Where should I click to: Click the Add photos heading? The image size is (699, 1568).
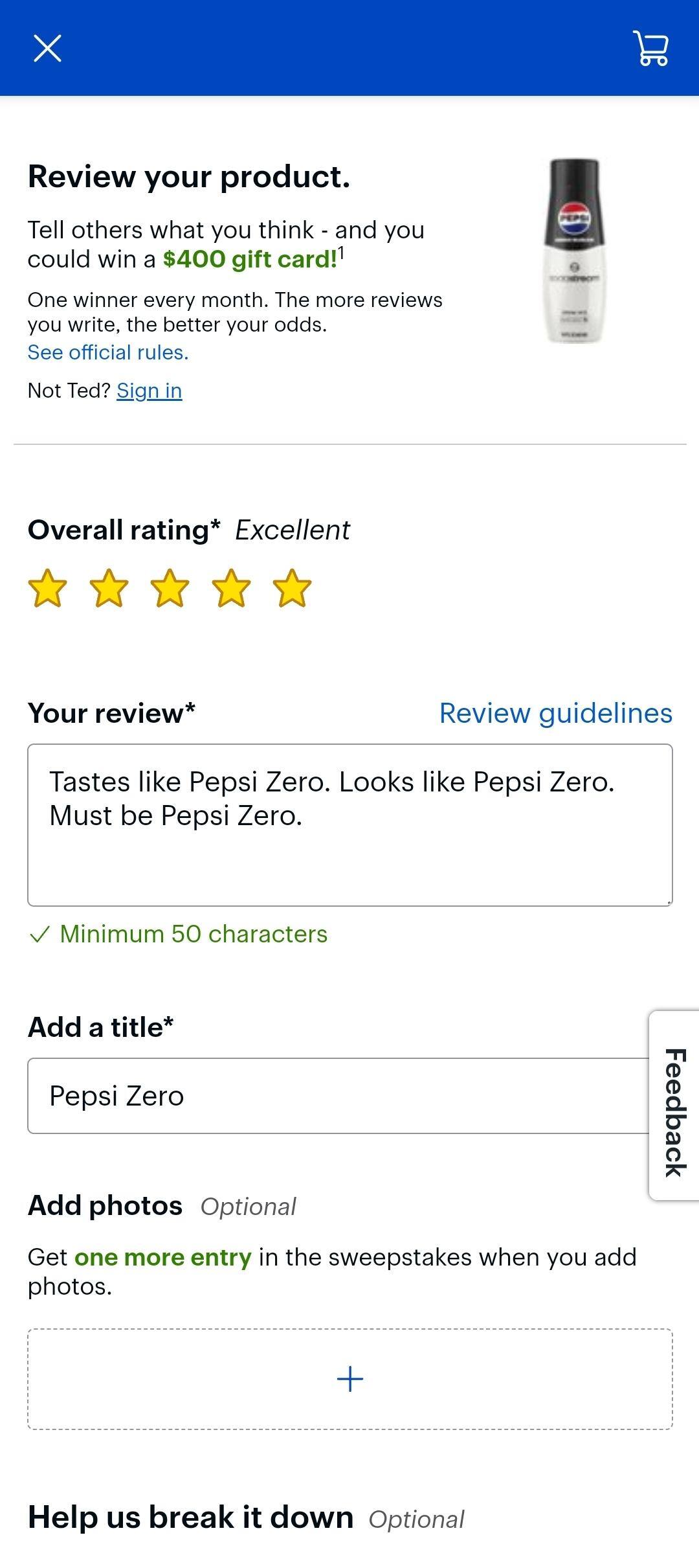(105, 1205)
